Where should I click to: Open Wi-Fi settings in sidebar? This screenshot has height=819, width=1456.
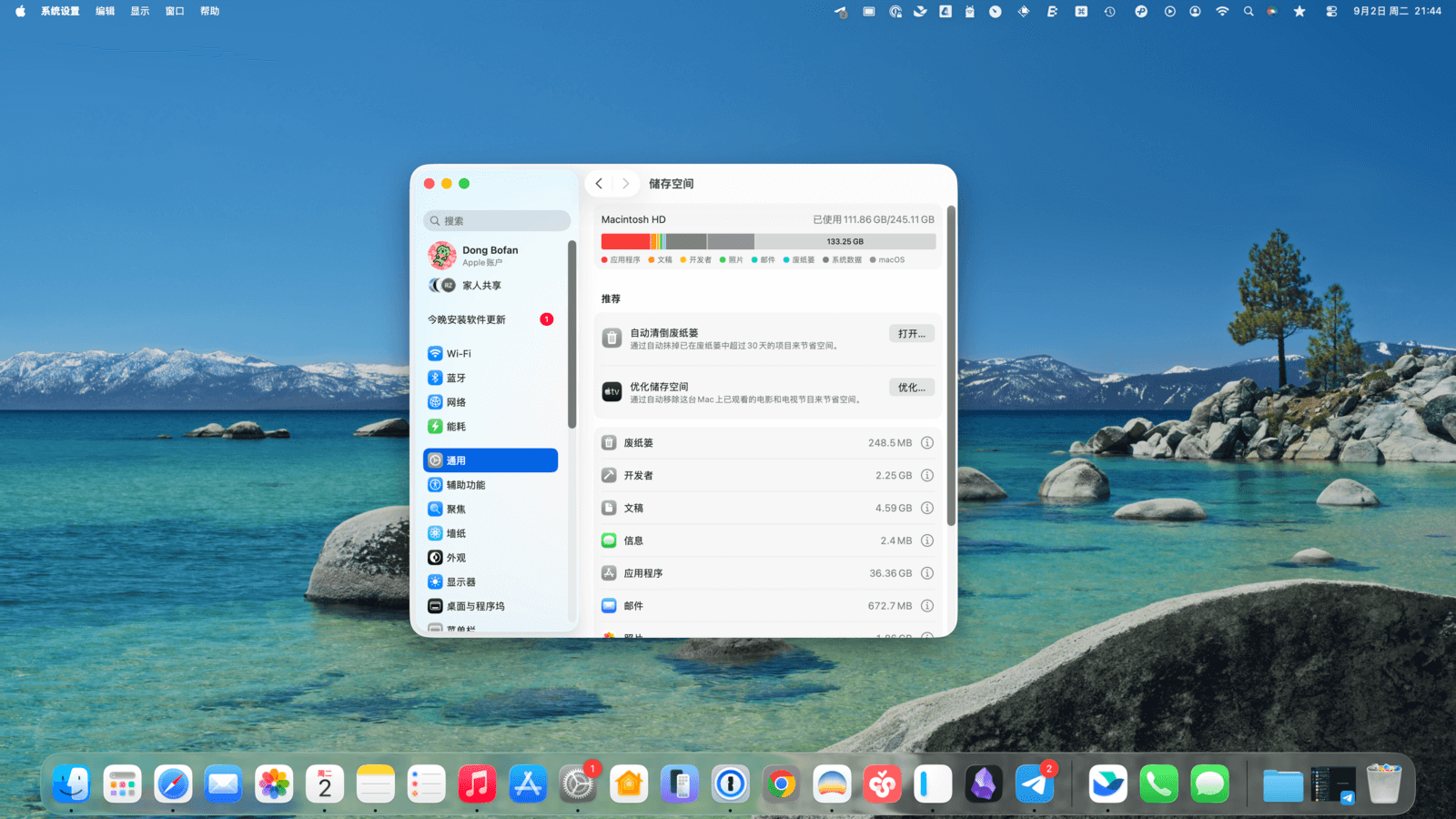tap(459, 354)
